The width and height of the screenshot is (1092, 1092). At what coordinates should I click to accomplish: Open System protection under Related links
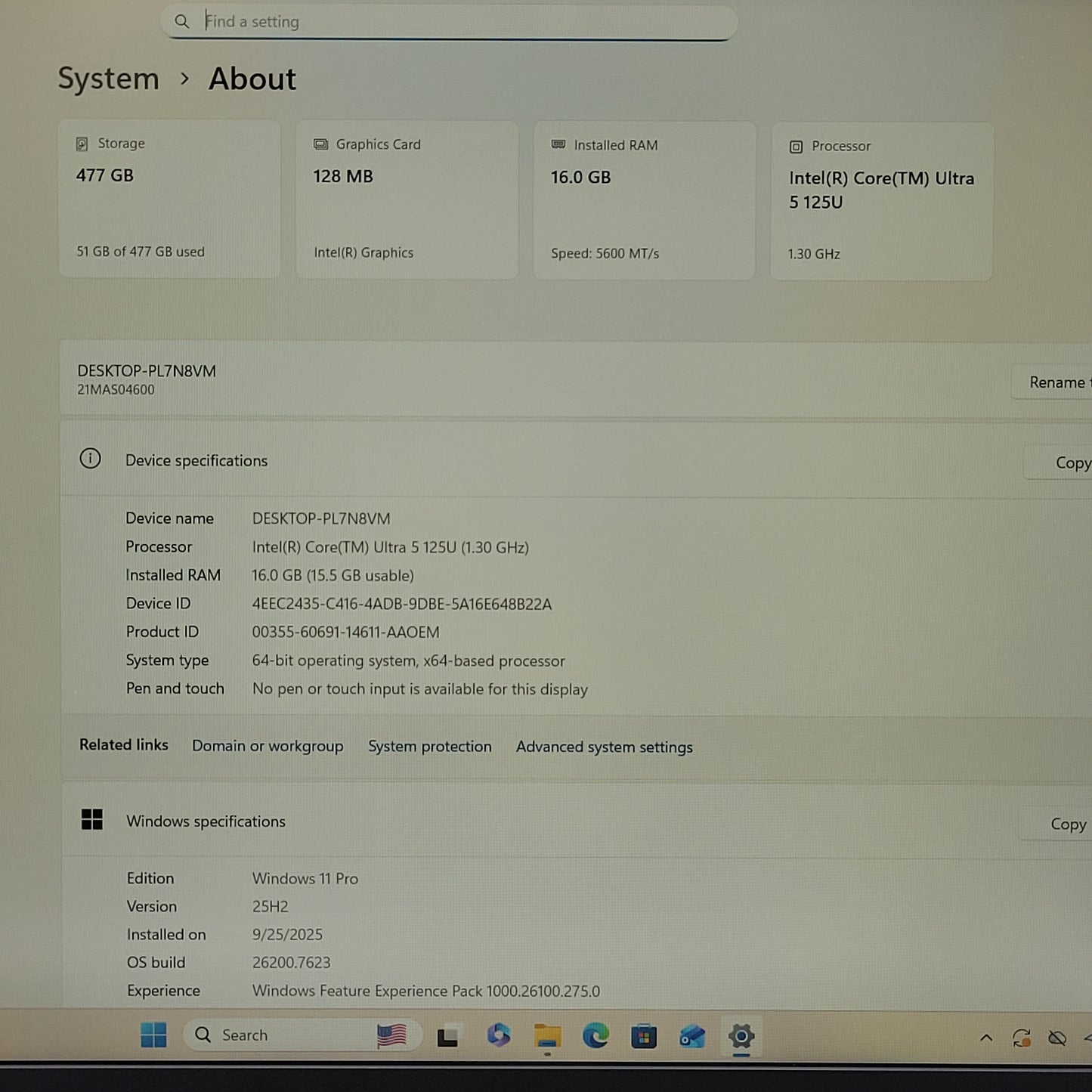pyautogui.click(x=429, y=747)
